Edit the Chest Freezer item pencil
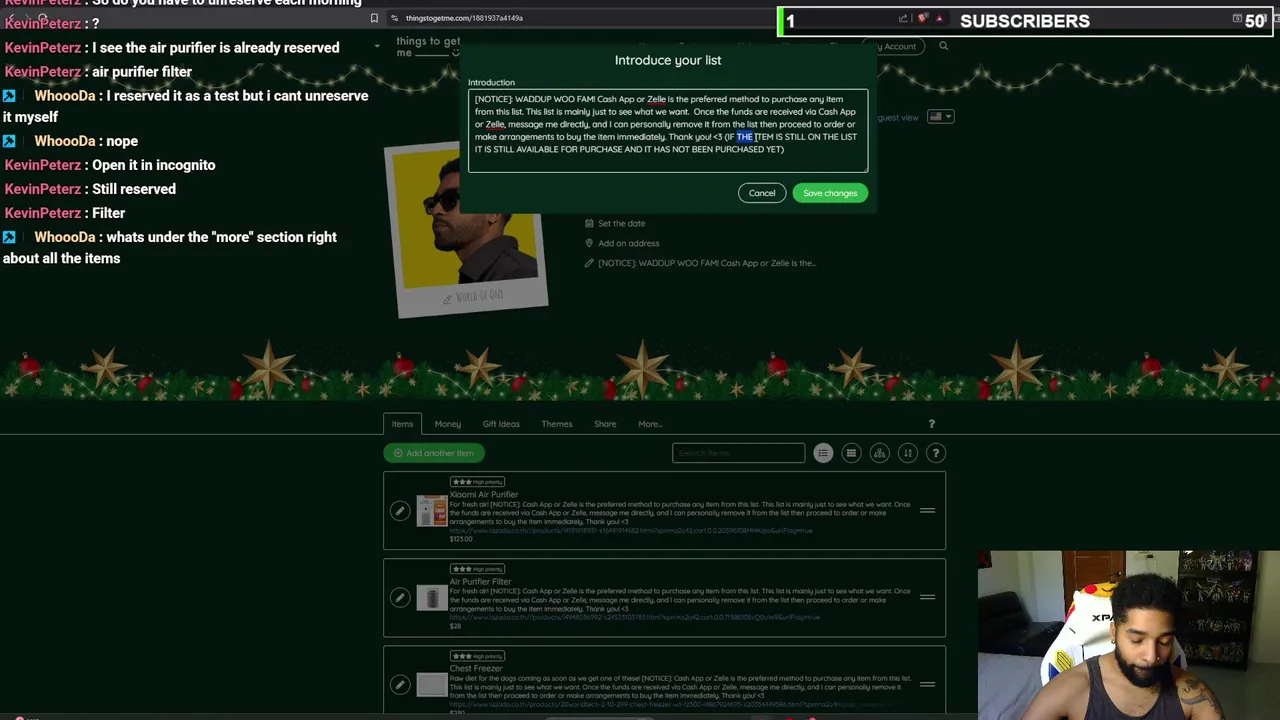The height and width of the screenshot is (720, 1280). (400, 685)
